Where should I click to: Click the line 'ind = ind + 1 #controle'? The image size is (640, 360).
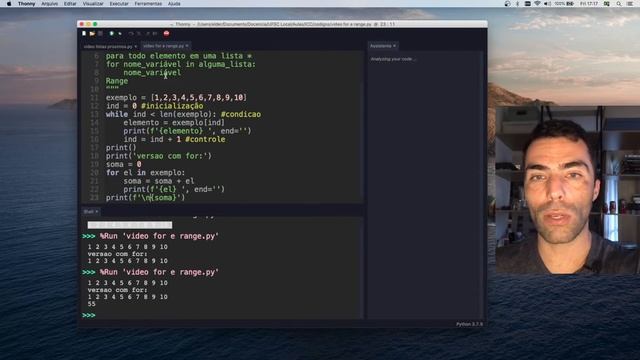pos(174,139)
